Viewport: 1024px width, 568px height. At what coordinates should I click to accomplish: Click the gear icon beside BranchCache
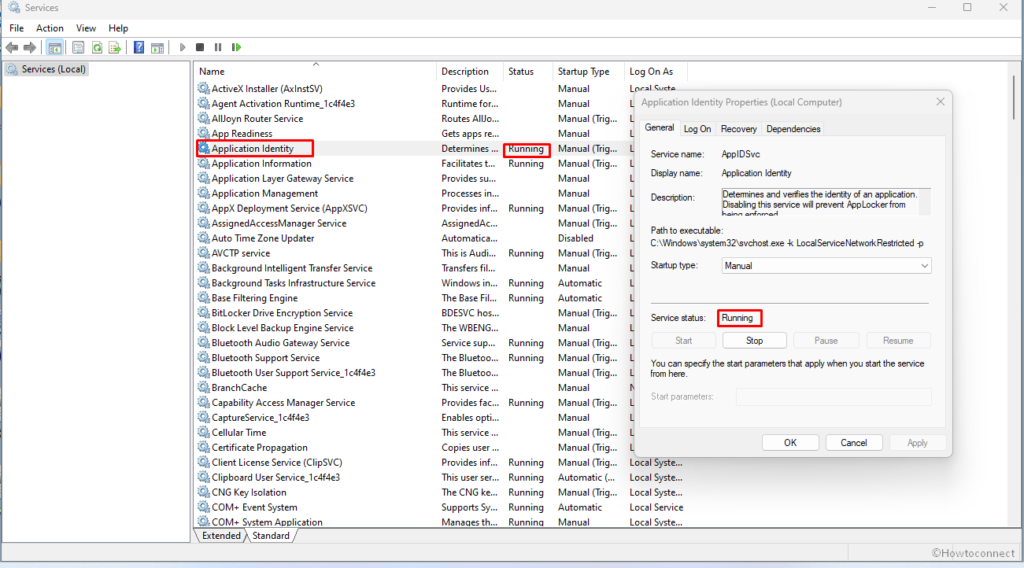point(204,387)
